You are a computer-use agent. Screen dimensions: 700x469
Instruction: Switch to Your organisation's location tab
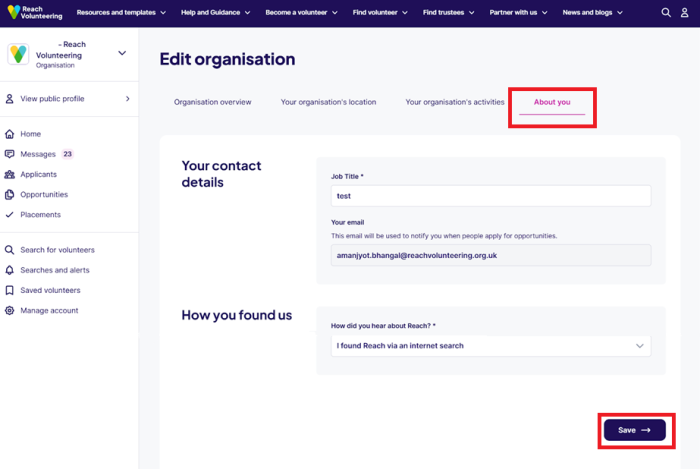(328, 102)
